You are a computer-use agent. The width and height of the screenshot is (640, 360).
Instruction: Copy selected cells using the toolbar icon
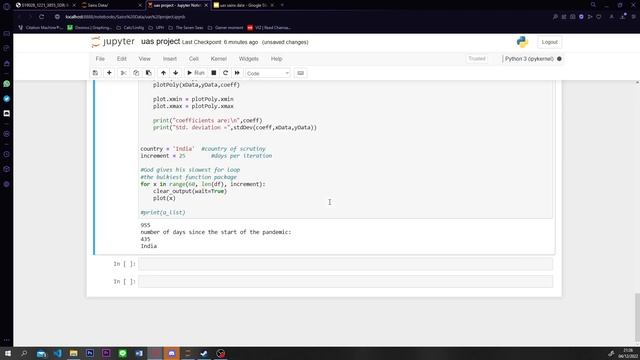(136, 73)
